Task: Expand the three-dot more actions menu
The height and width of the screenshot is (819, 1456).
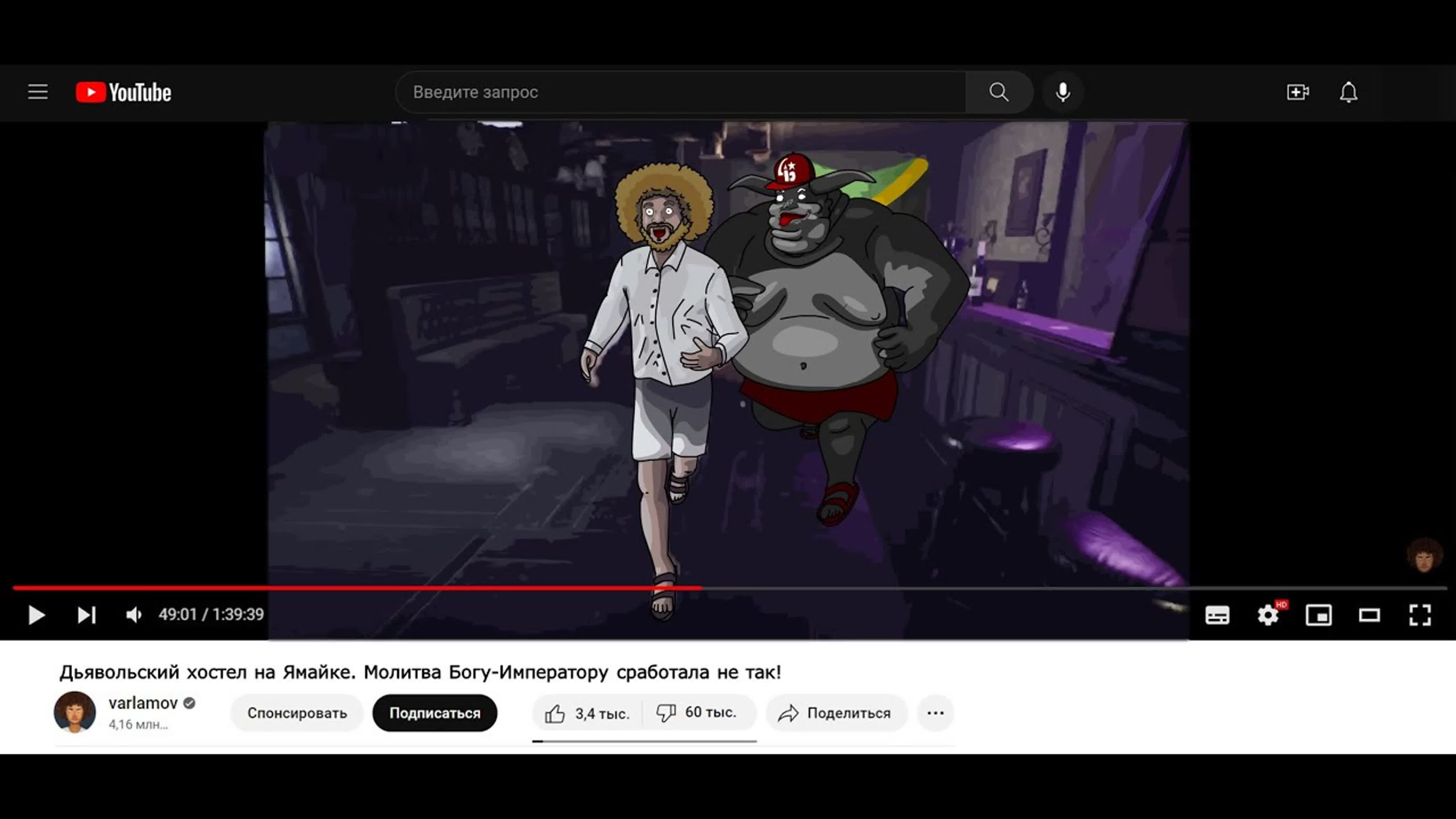Action: click(936, 713)
